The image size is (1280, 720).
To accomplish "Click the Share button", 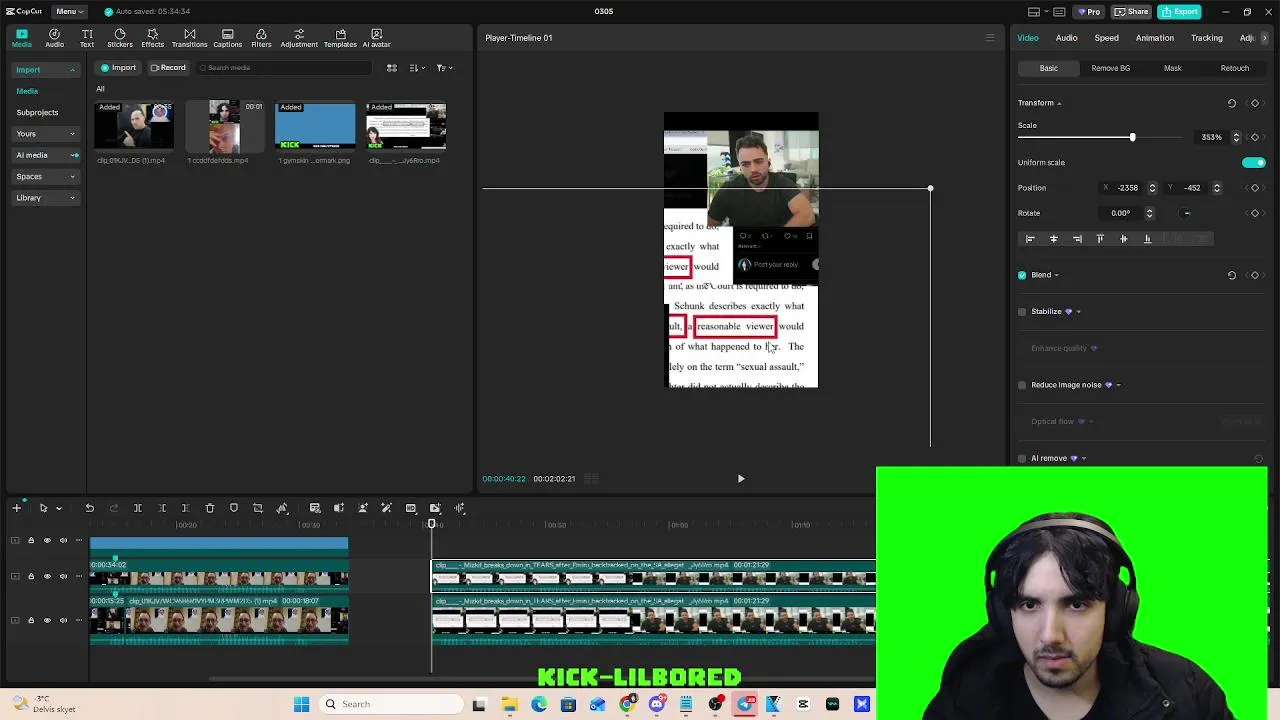I will point(1132,12).
